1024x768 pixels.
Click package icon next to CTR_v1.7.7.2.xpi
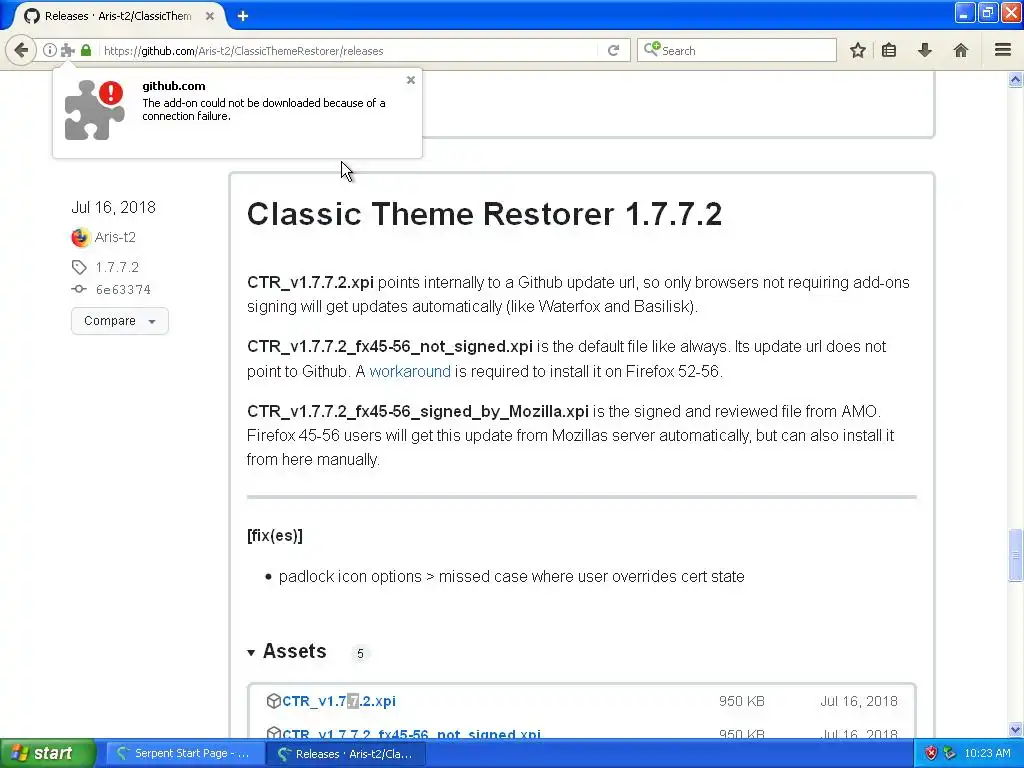click(x=274, y=701)
